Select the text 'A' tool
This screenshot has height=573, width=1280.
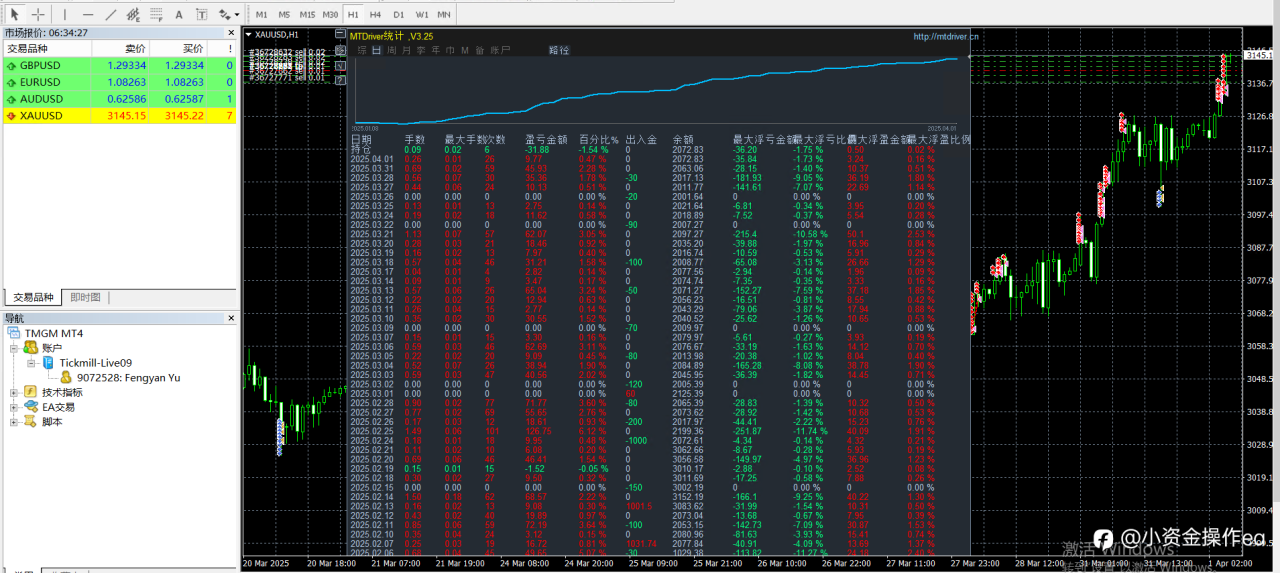point(179,15)
